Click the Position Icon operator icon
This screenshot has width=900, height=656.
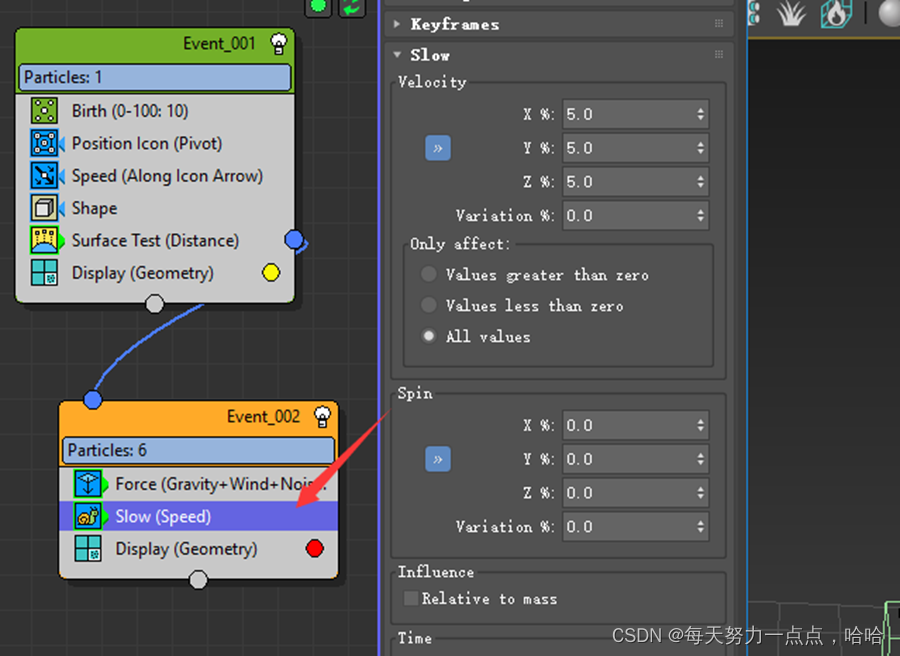coord(43,143)
